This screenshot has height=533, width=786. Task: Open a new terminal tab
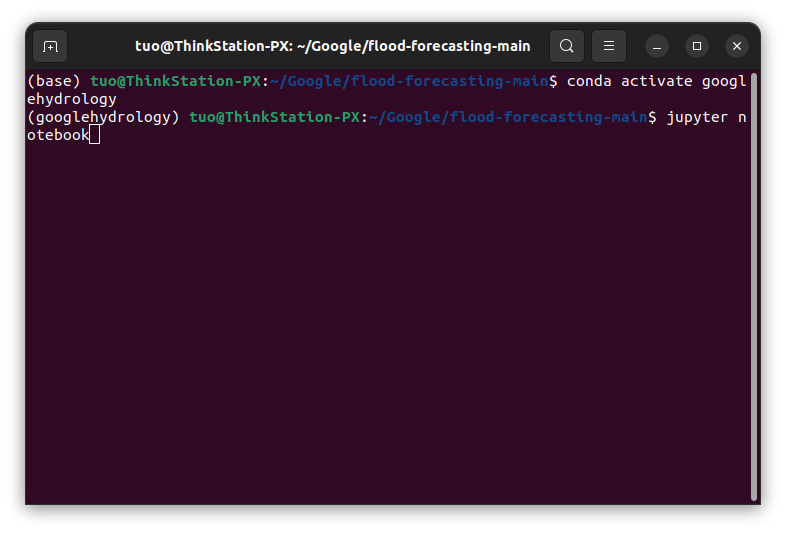coord(50,46)
